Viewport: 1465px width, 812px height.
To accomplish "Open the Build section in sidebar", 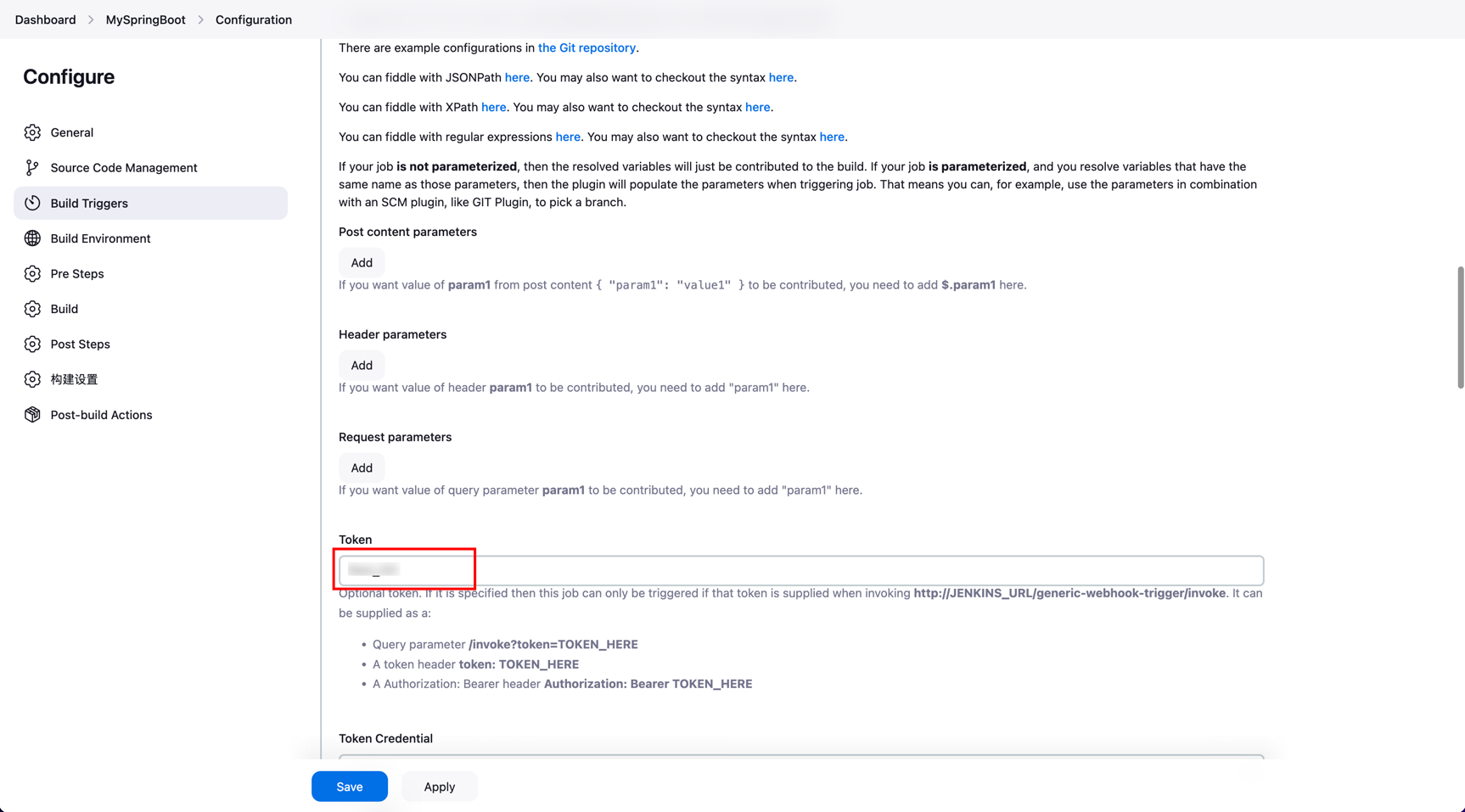I will 64,309.
